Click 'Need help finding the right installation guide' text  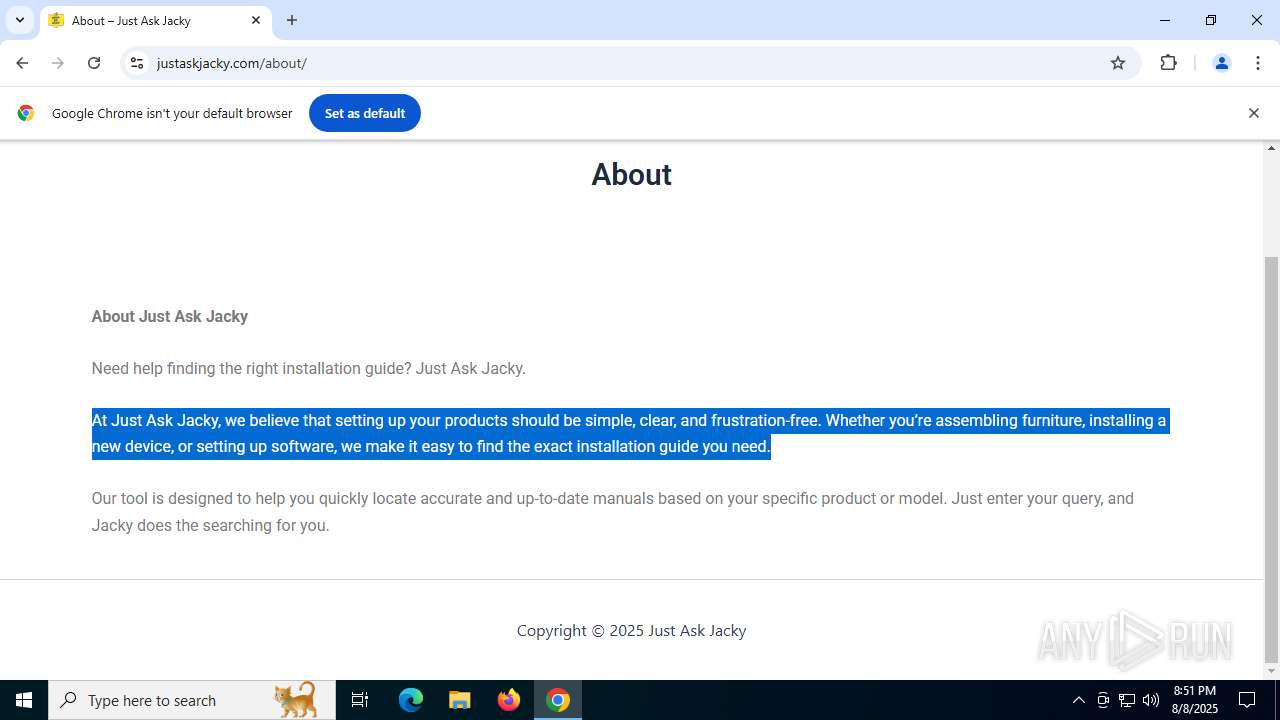tap(309, 368)
